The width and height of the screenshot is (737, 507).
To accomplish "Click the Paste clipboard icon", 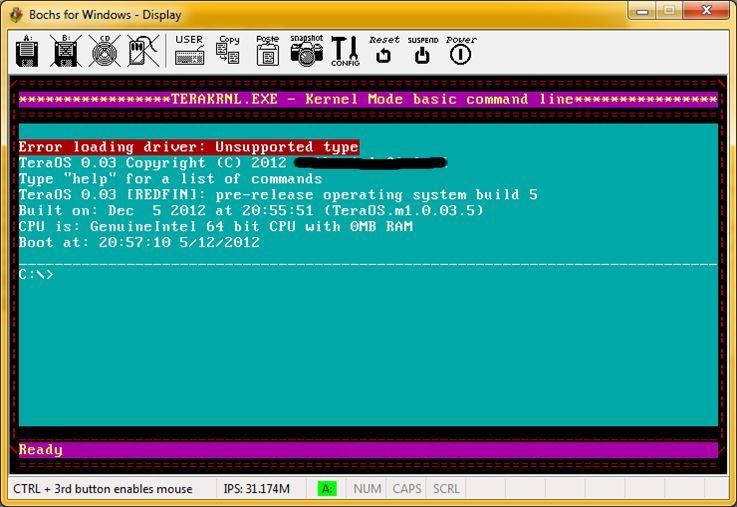I will 267,50.
